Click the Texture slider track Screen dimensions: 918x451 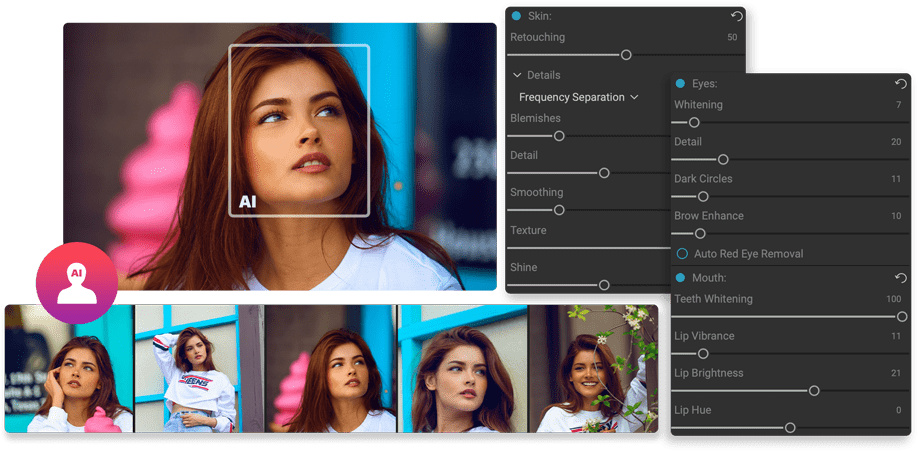[588, 248]
